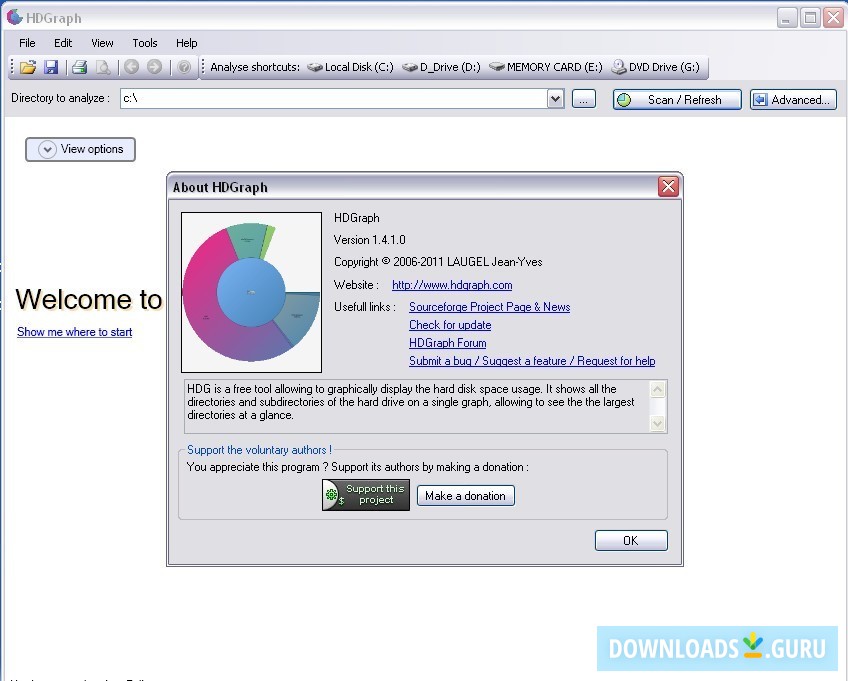
Task: Expand the Directory to analyze dropdown arrow
Action: [x=555, y=99]
